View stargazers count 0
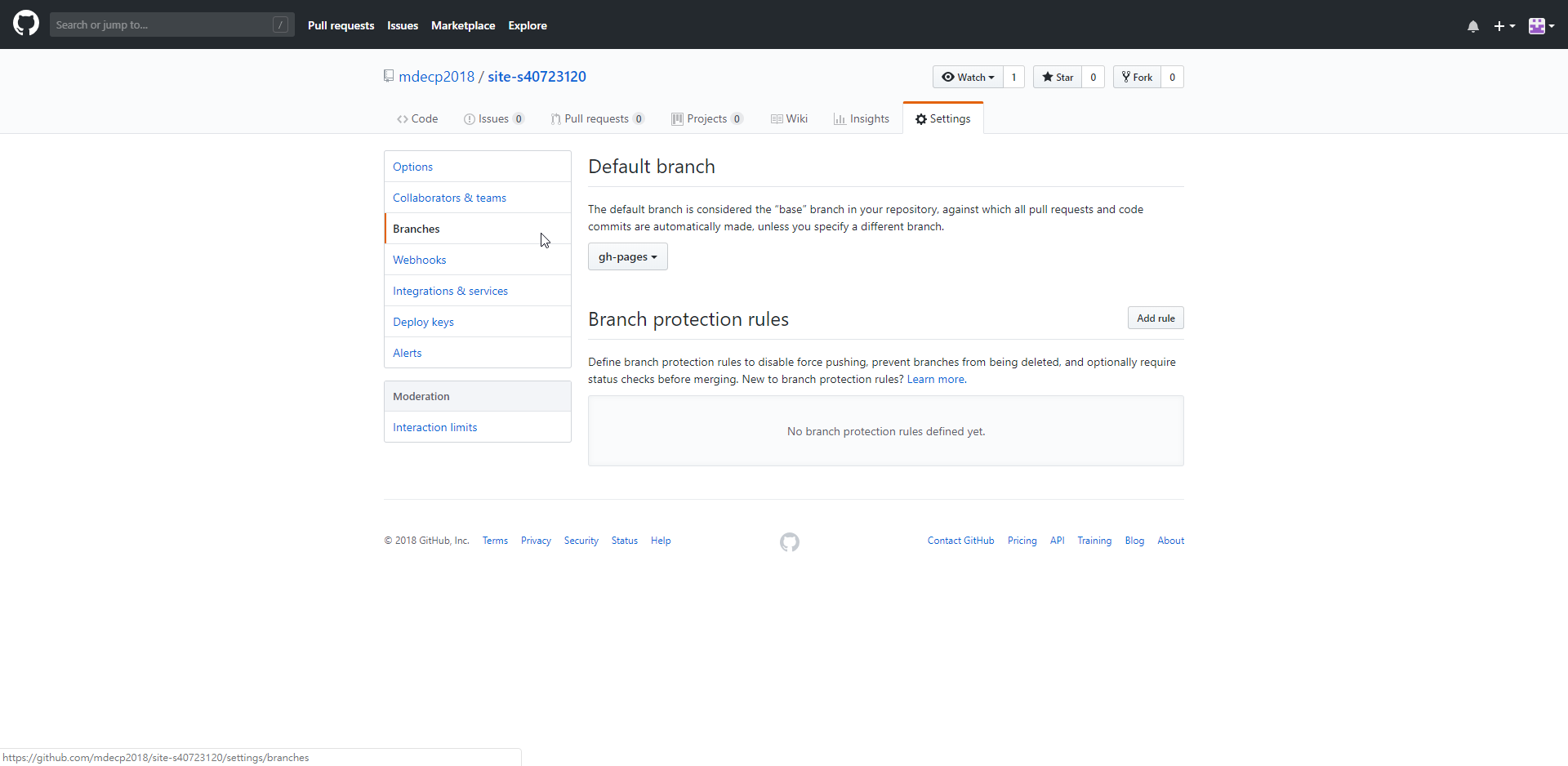The image size is (1568, 766). pyautogui.click(x=1093, y=77)
